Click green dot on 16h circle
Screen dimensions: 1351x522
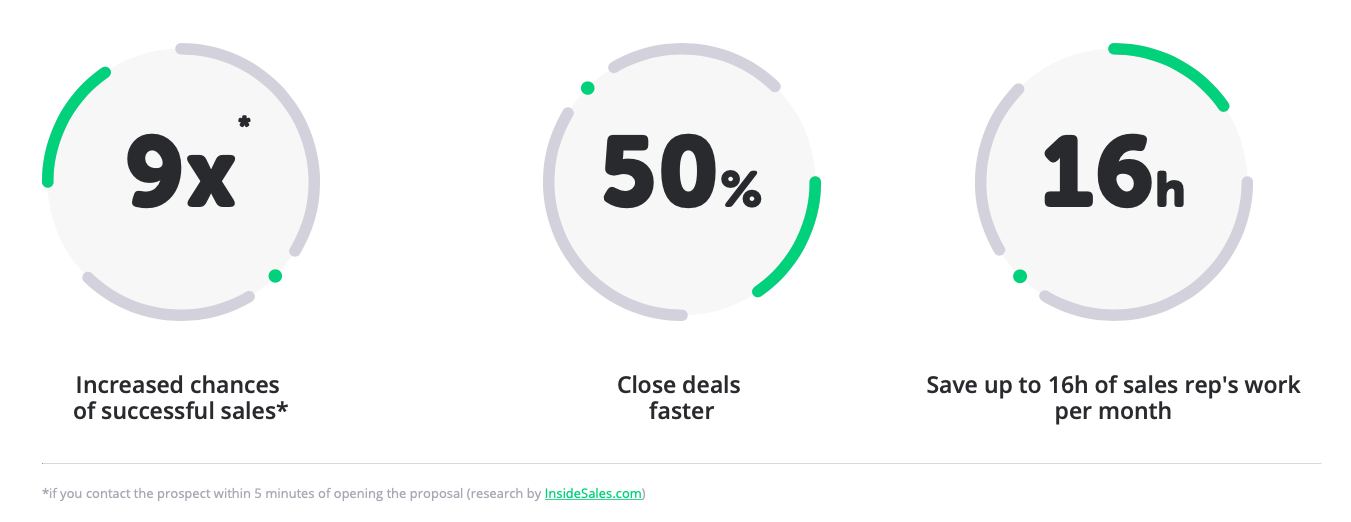click(x=1019, y=276)
